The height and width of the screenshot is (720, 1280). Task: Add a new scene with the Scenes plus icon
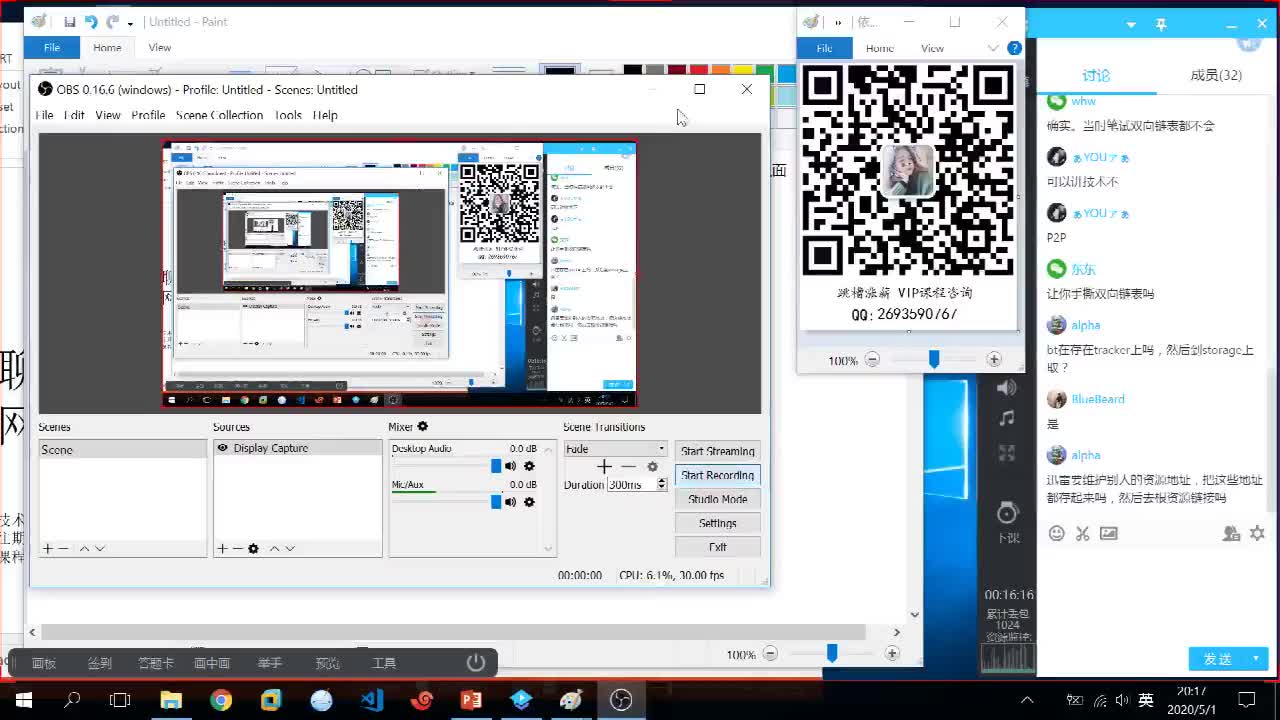47,548
